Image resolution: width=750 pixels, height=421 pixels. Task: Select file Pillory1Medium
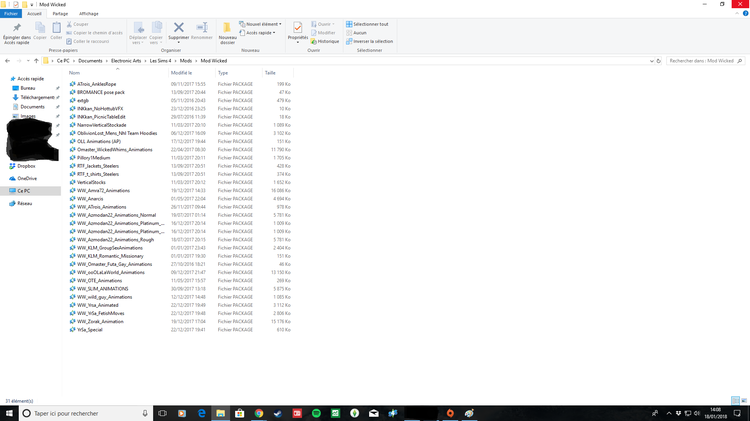(93, 158)
